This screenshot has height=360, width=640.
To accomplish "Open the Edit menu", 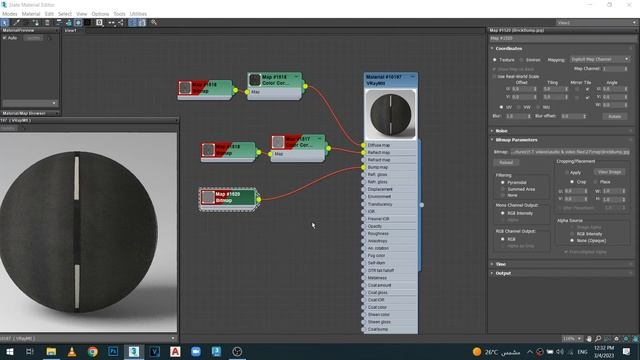I will (49, 14).
